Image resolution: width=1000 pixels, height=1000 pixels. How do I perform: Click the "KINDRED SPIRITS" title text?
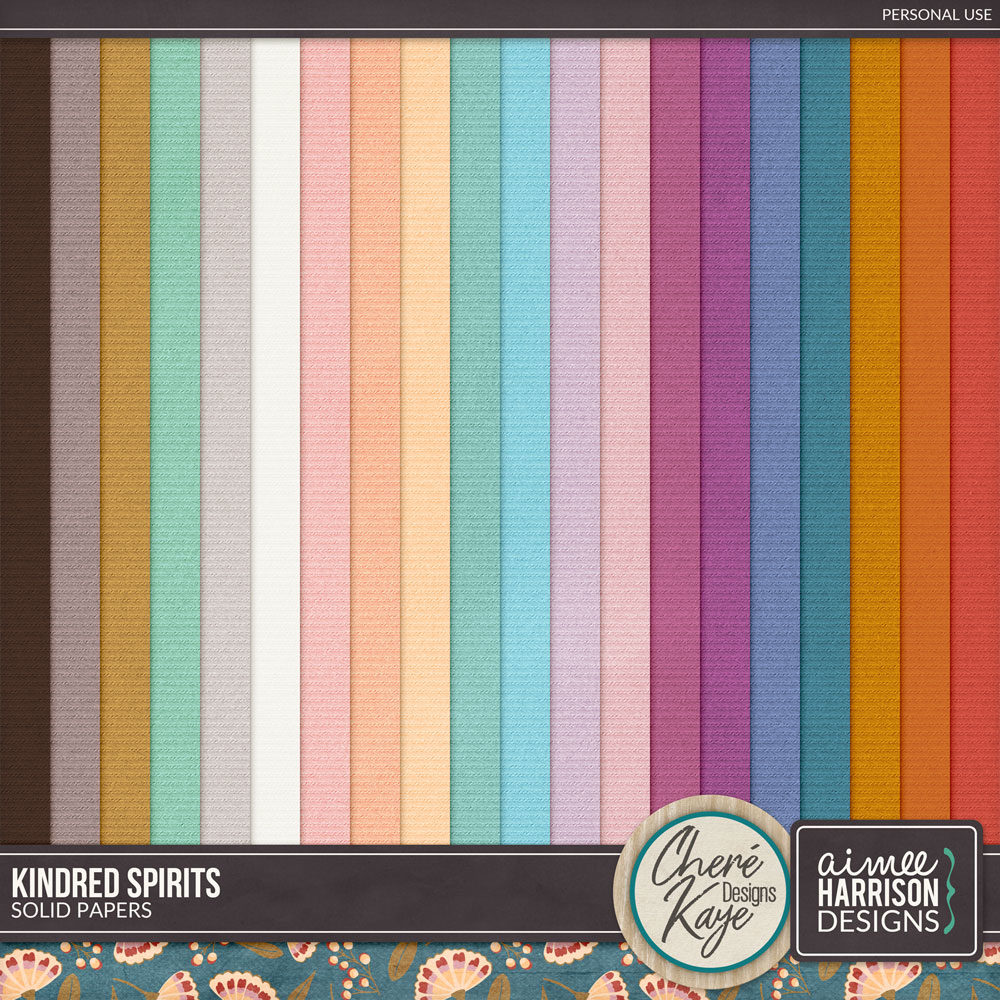(x=115, y=883)
